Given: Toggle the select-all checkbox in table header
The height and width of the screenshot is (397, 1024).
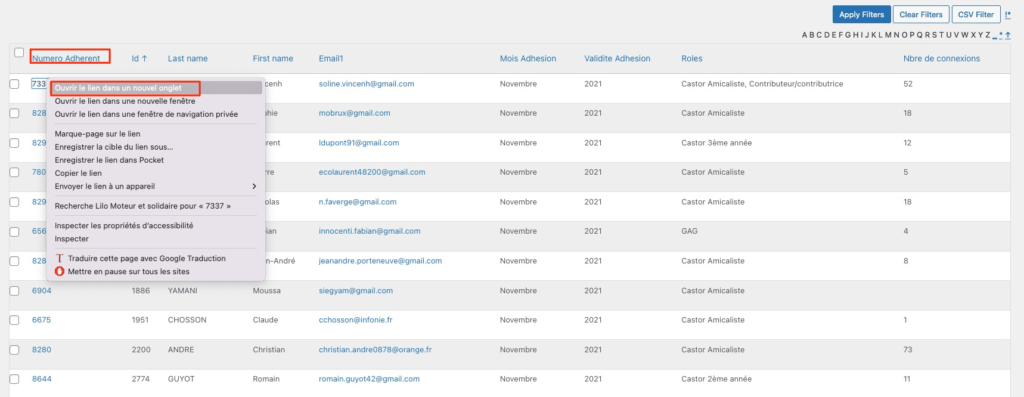Looking at the screenshot, I should pos(19,52).
